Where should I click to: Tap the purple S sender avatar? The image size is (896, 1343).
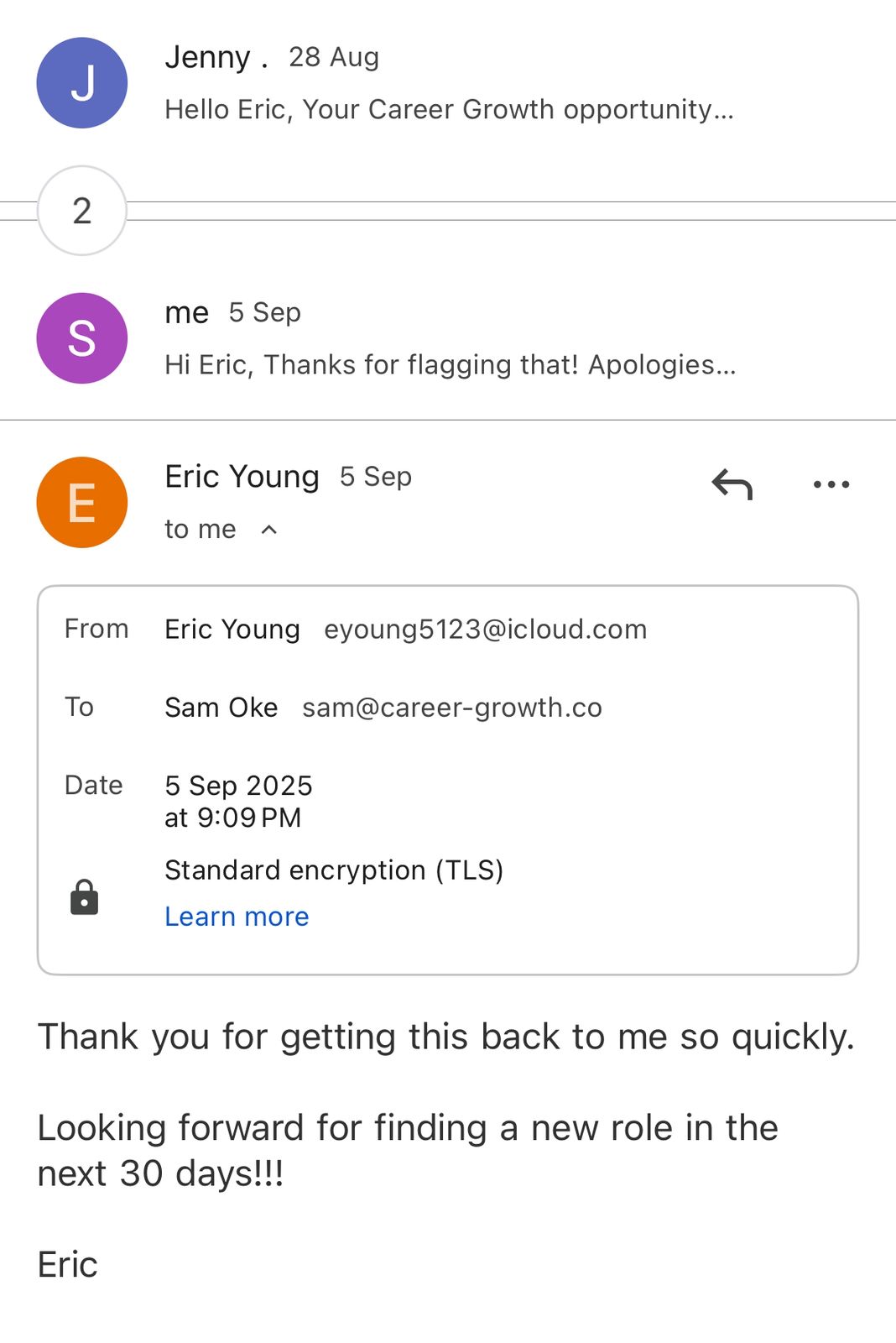(82, 338)
